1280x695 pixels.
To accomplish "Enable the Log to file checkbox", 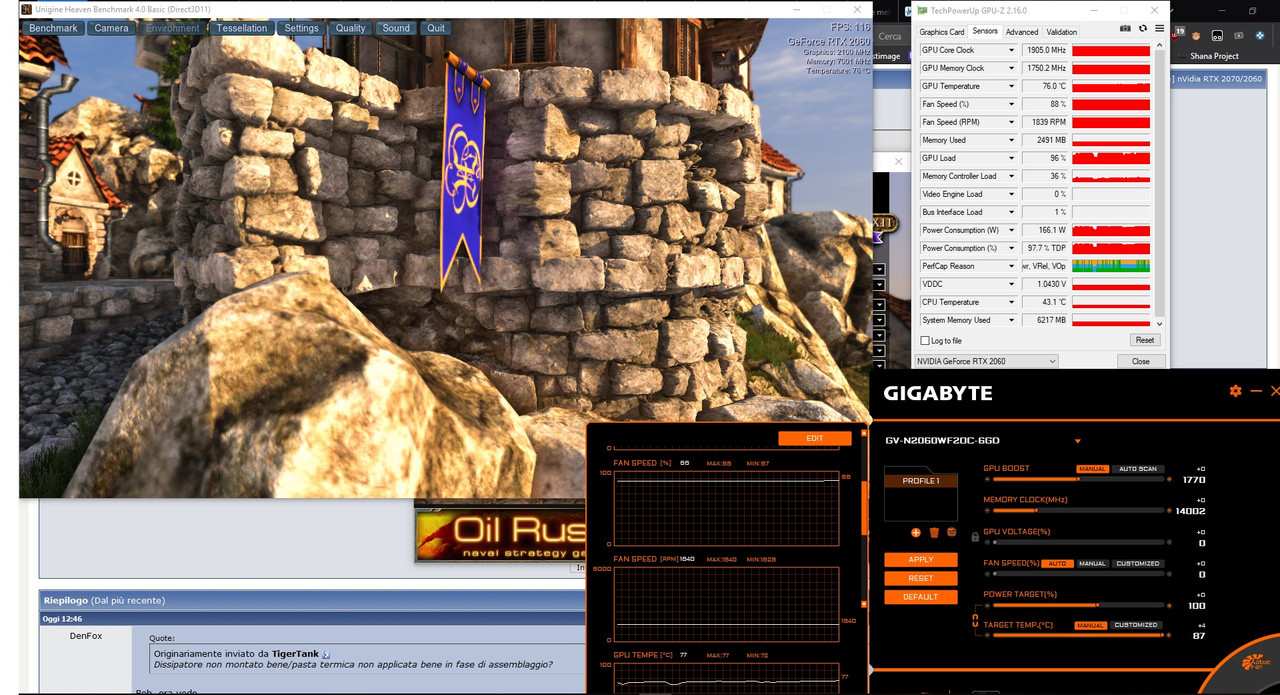I will 924,341.
